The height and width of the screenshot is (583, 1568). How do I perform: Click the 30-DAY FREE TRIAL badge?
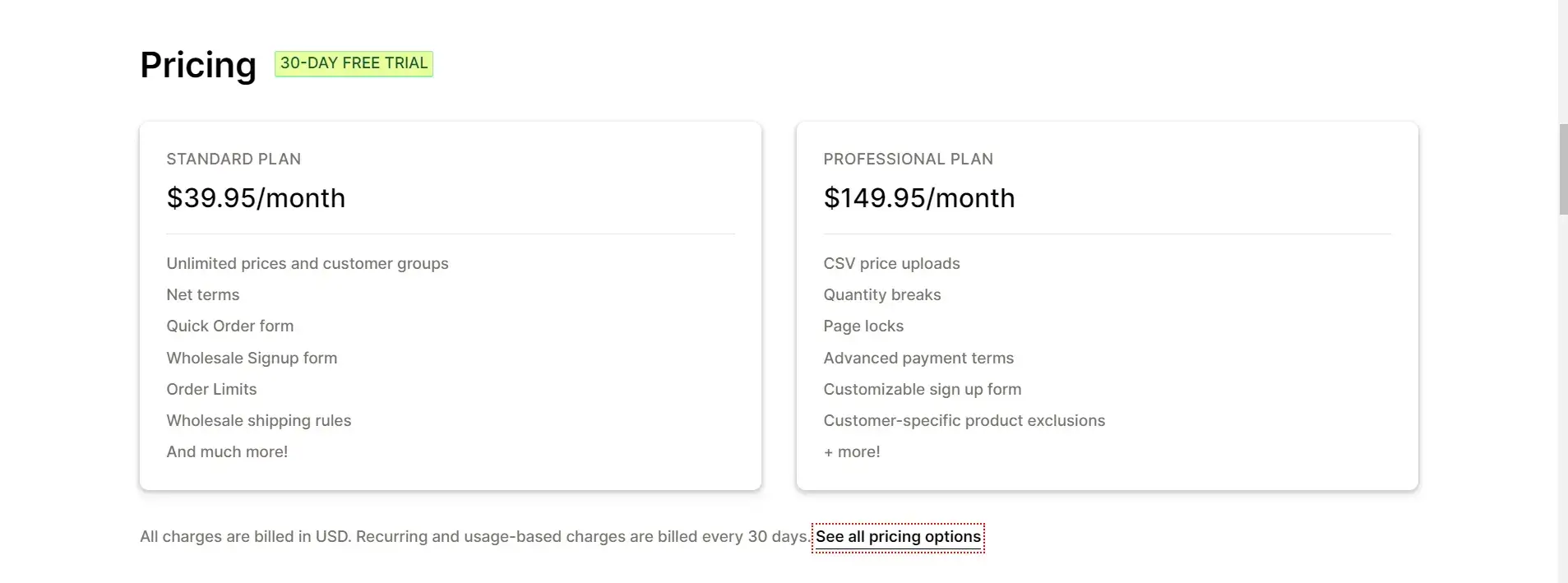click(354, 63)
